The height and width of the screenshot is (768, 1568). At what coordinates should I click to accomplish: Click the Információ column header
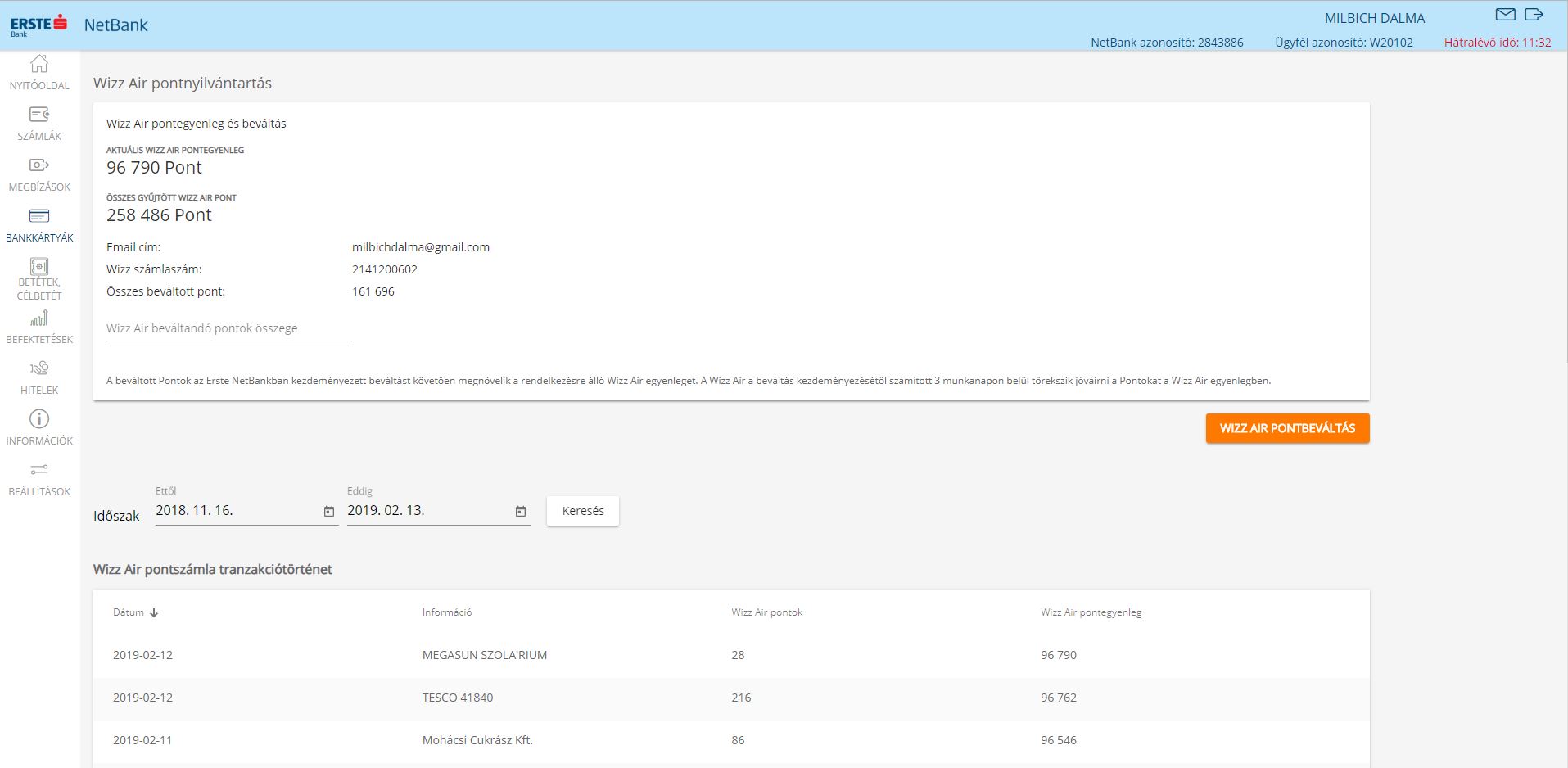pyautogui.click(x=447, y=612)
